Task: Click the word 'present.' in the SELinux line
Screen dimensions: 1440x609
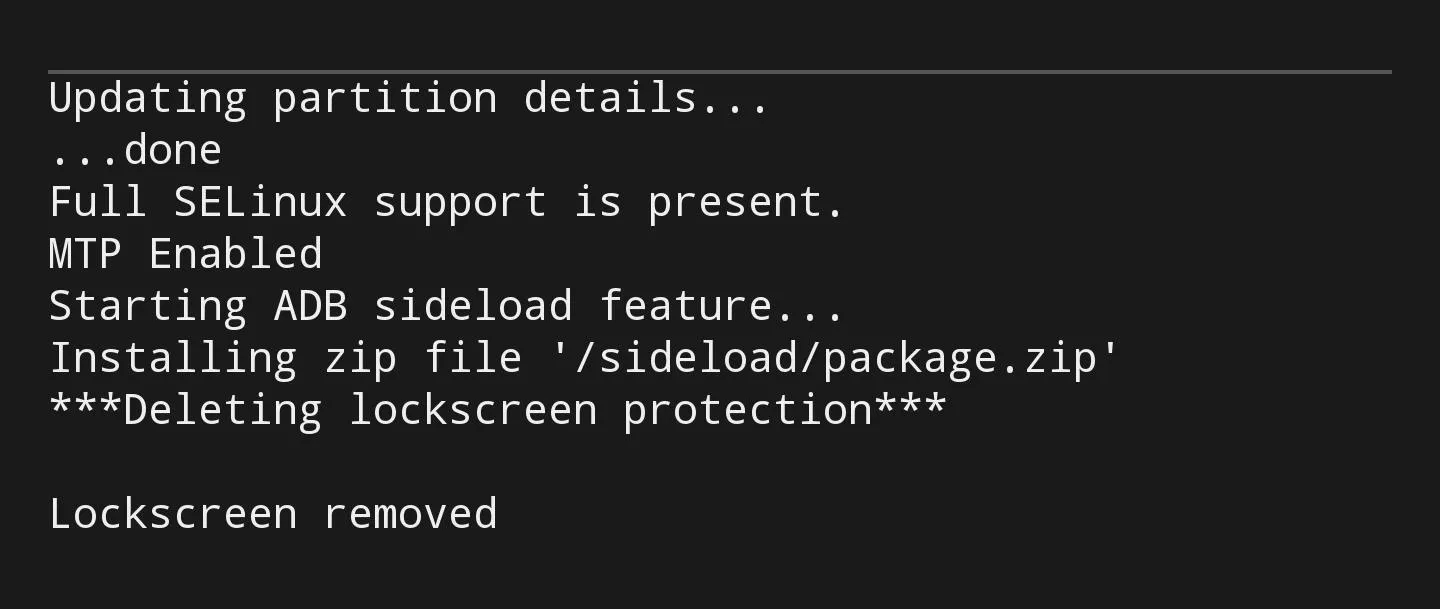Action: point(746,204)
